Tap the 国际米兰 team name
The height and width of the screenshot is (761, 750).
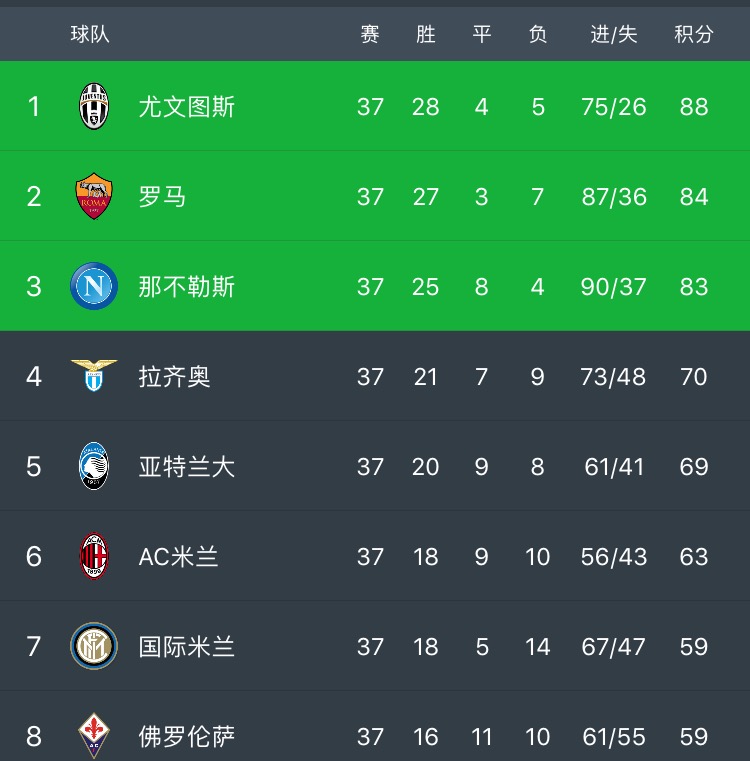(187, 646)
